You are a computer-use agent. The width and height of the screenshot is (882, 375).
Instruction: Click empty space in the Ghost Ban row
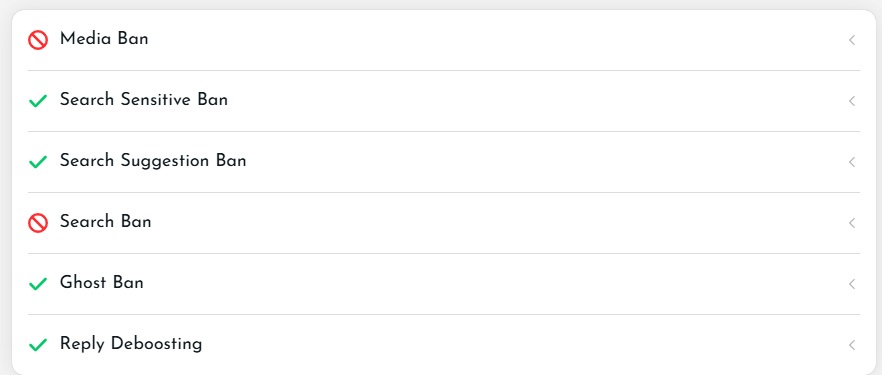coord(495,284)
